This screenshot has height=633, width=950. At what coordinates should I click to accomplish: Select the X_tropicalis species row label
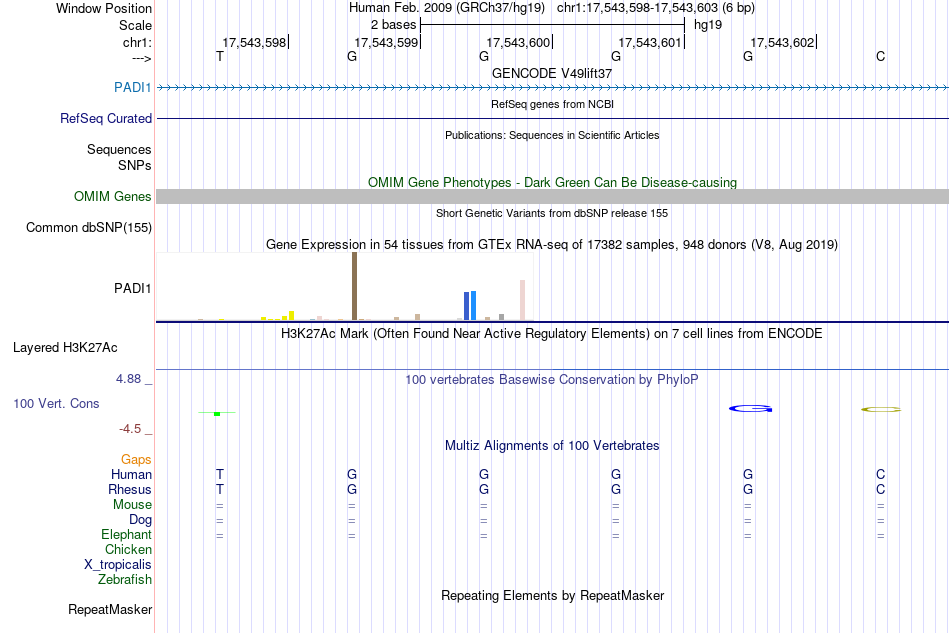pyautogui.click(x=118, y=565)
